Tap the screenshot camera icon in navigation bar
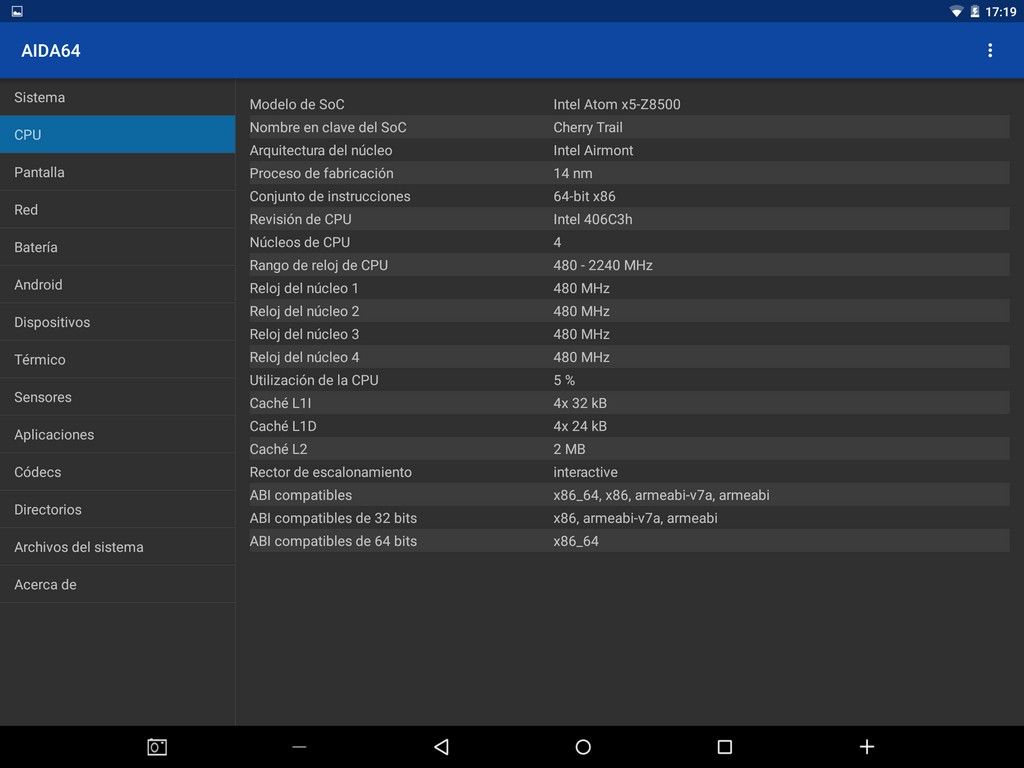 coord(157,746)
